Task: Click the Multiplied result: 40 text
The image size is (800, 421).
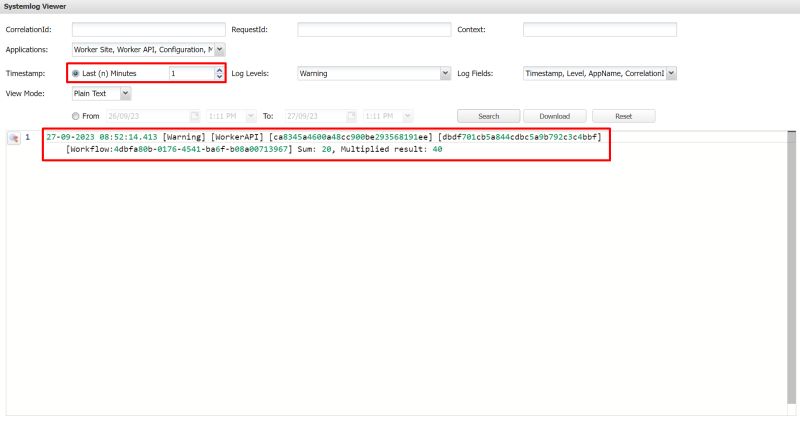Action: pos(391,150)
